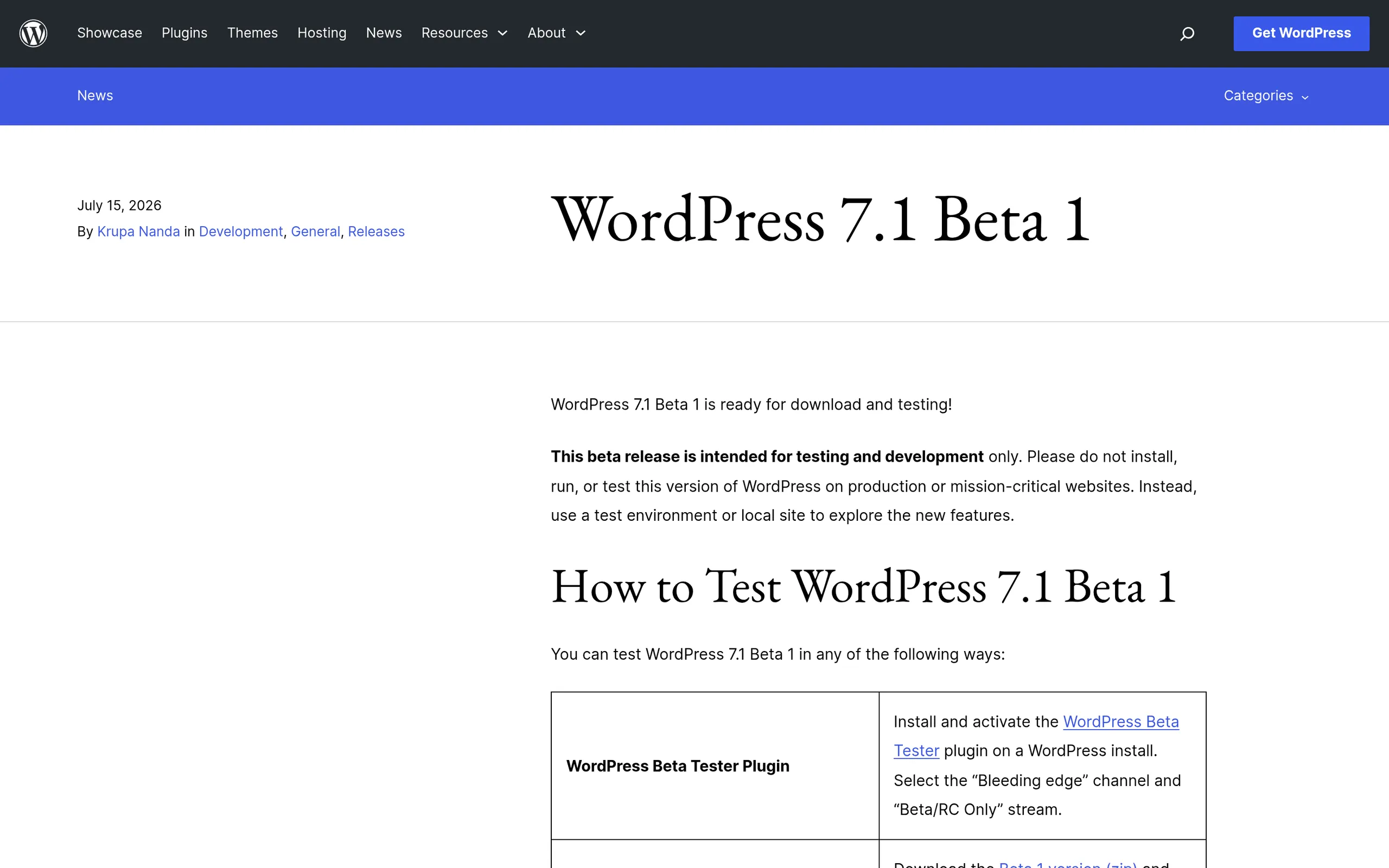
Task: Click the How to Test WordPress 7.1 heading
Action: click(x=864, y=586)
